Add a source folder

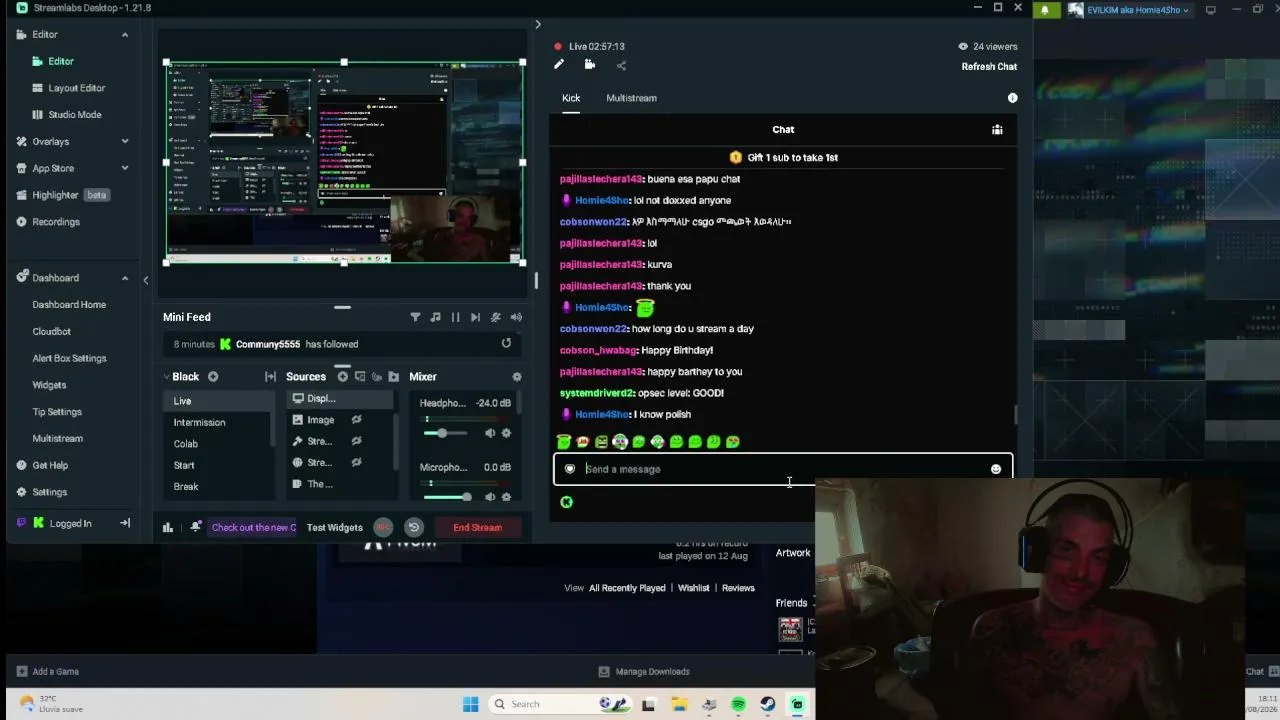(x=393, y=377)
